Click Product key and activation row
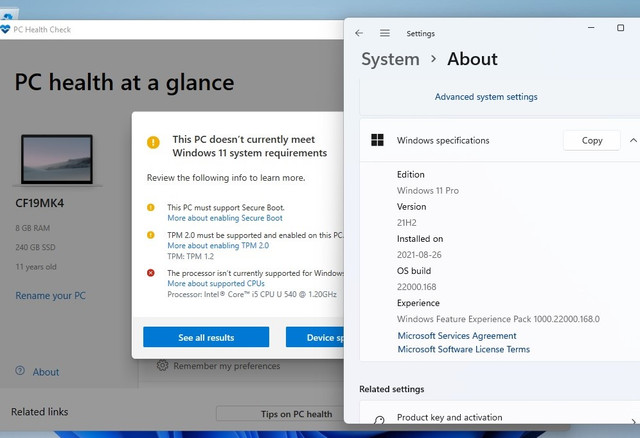This screenshot has width=640, height=438. coord(500,413)
